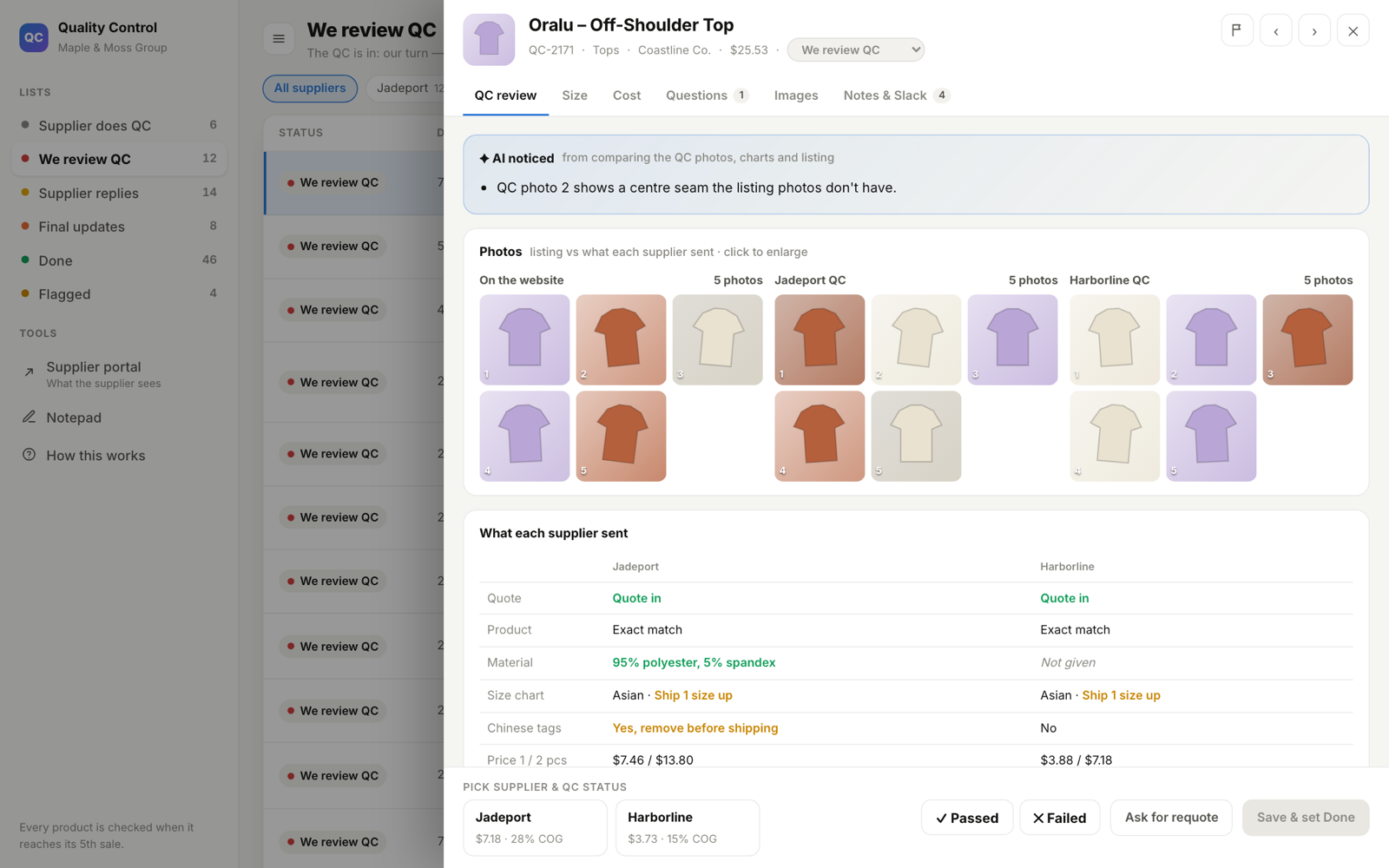The width and height of the screenshot is (1389, 868).
Task: Open Notepad tool
Action: [119, 418]
